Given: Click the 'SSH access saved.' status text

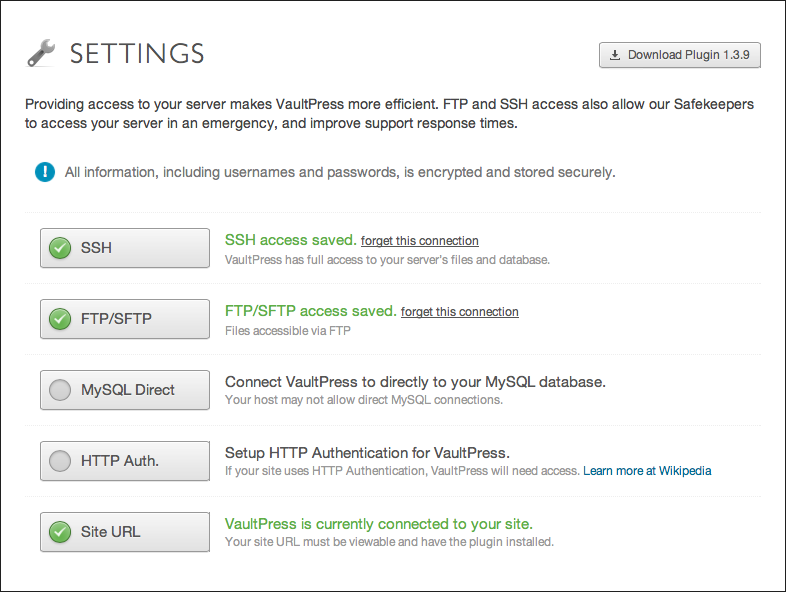Looking at the screenshot, I should click(290, 240).
